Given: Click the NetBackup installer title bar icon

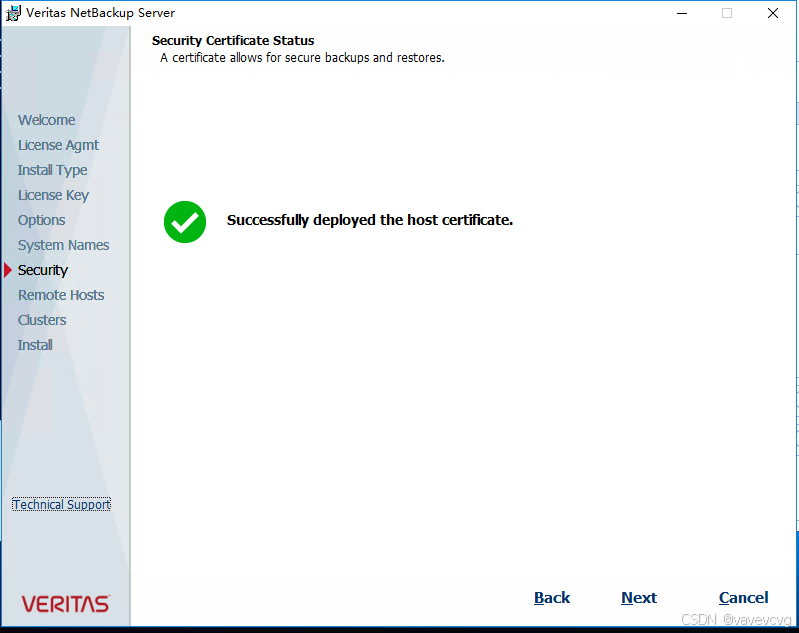Looking at the screenshot, I should [x=13, y=13].
